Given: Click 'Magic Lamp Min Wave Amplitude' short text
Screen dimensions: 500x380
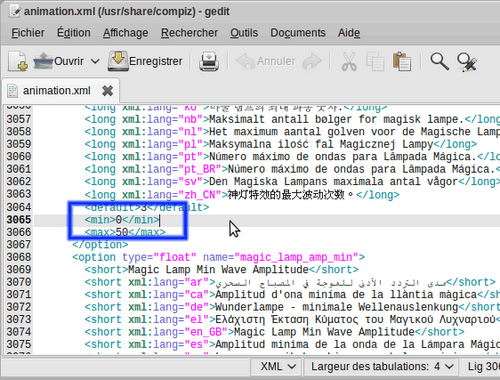Looking at the screenshot, I should [x=218, y=269].
